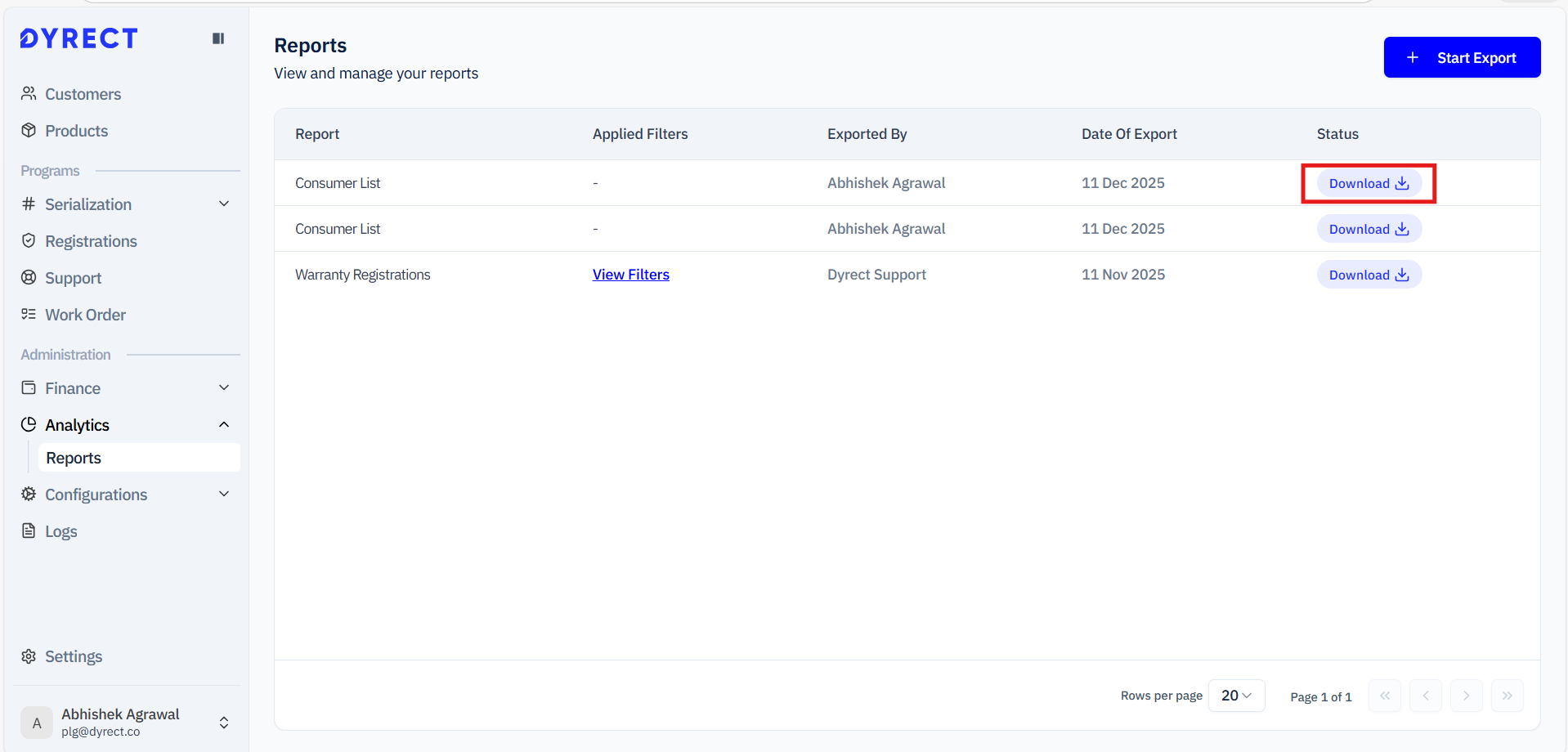
Task: Select Reports in the Analytics submenu
Action: pyautogui.click(x=74, y=459)
